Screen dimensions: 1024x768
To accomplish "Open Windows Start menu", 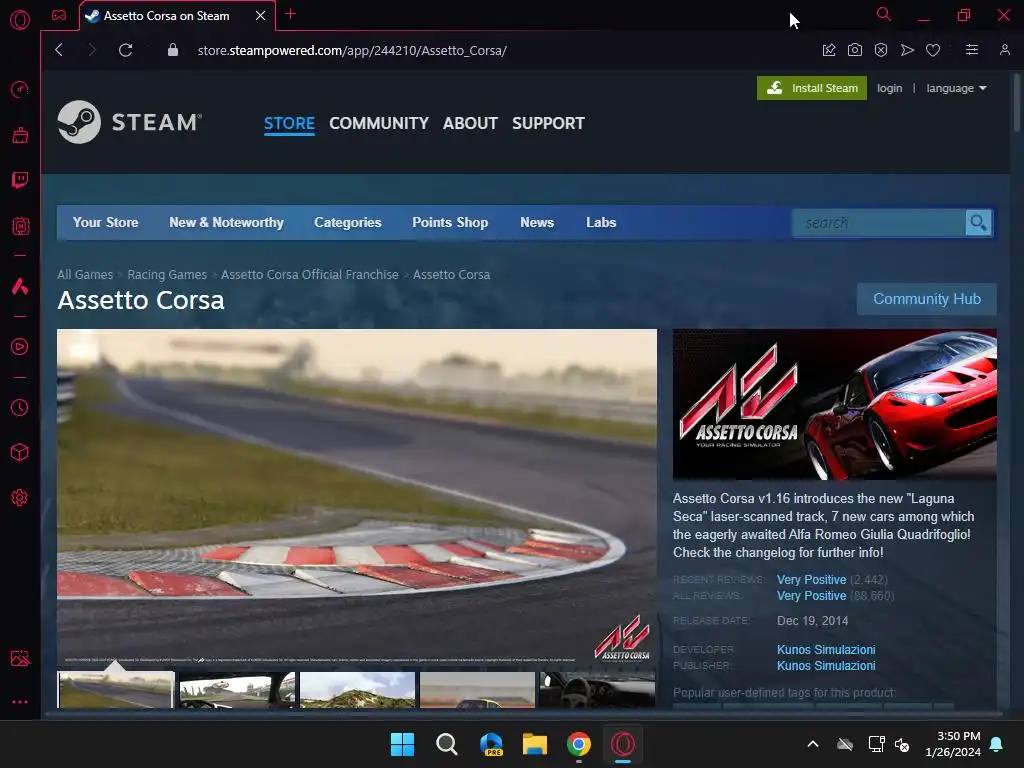I will point(402,744).
